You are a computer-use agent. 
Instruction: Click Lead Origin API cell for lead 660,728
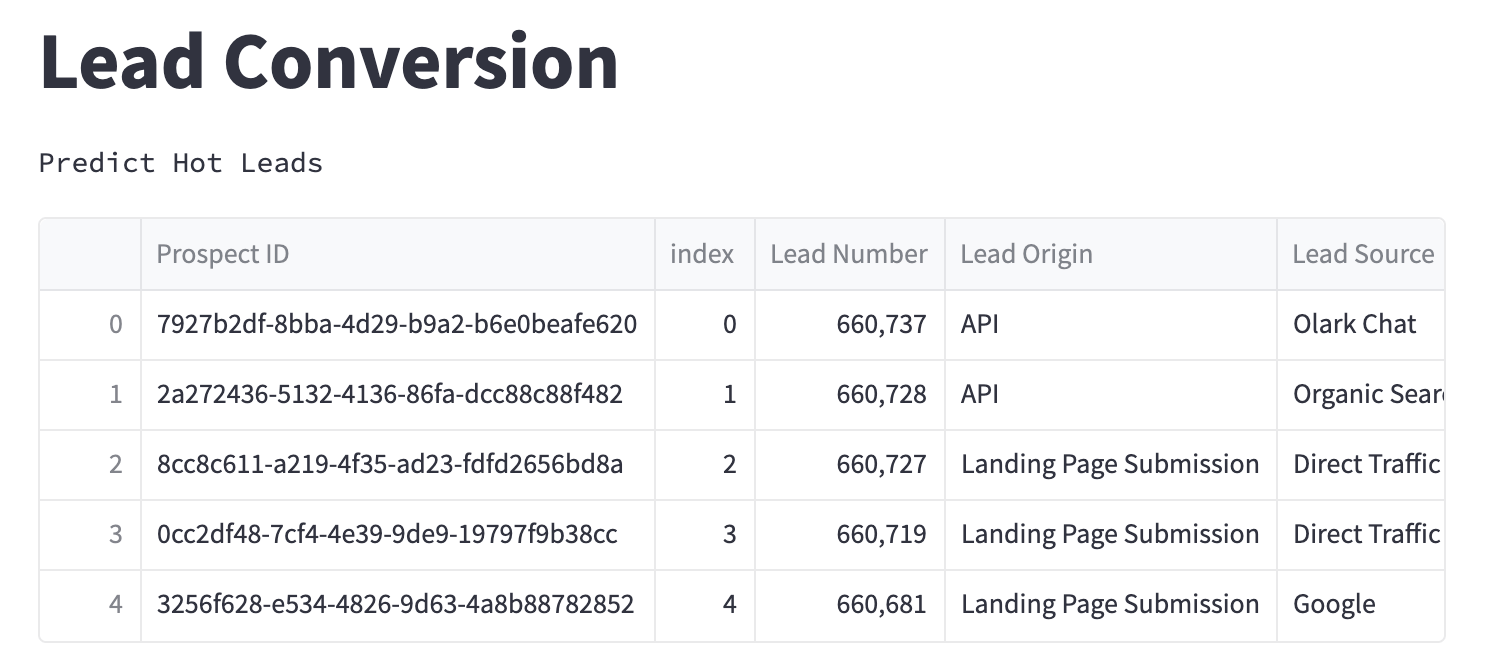click(1111, 395)
